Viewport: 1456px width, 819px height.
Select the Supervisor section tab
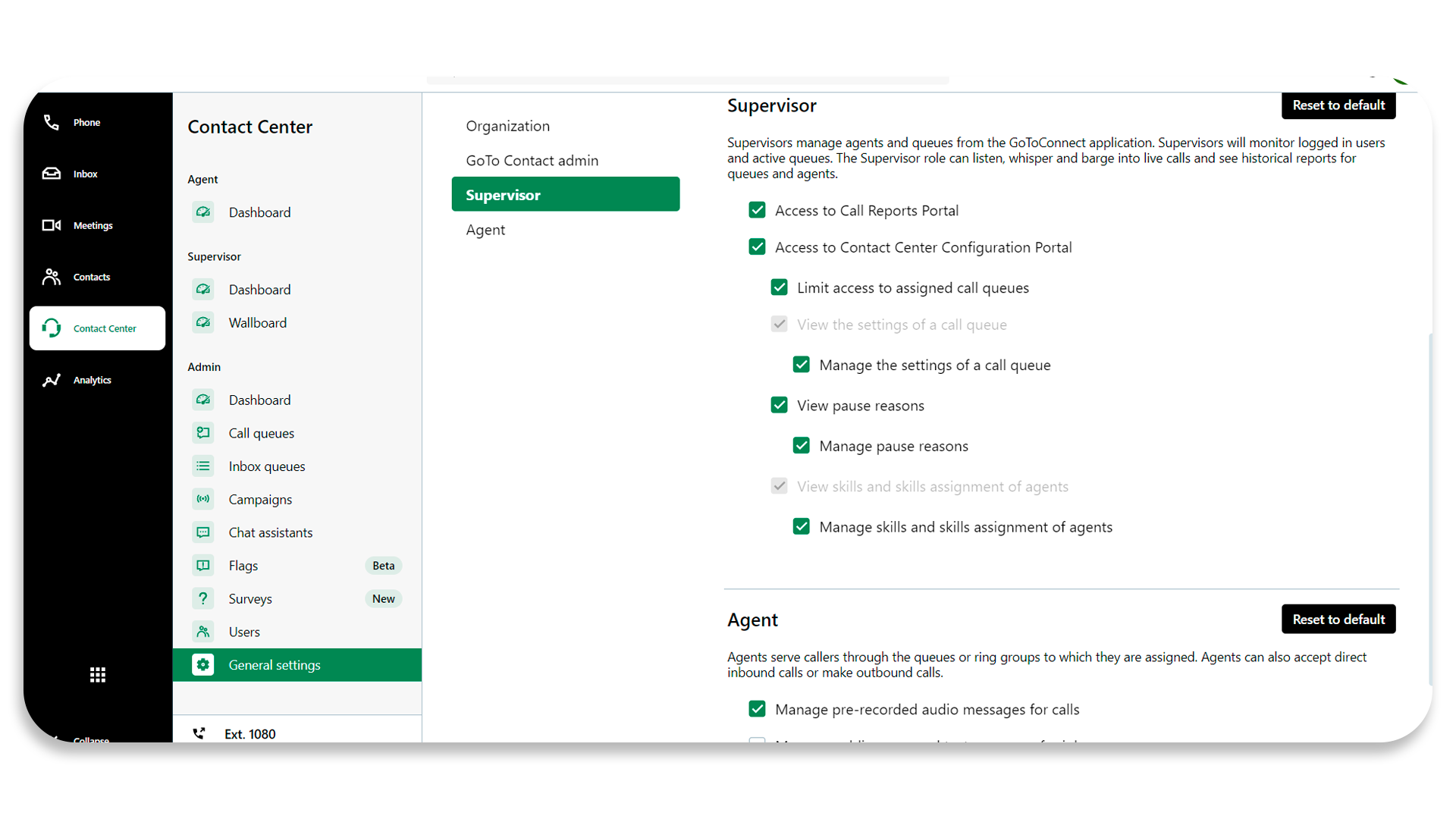566,194
